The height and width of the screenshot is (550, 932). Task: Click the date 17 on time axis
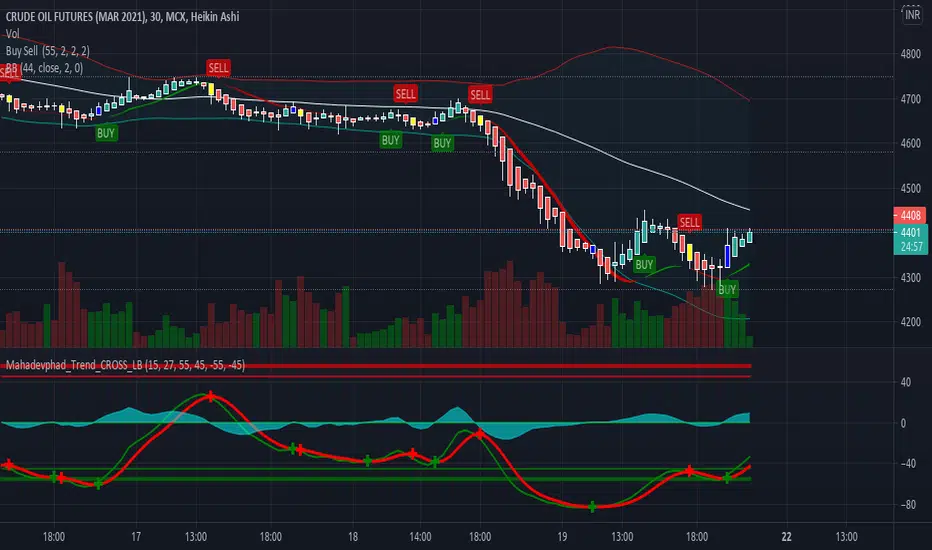136,537
